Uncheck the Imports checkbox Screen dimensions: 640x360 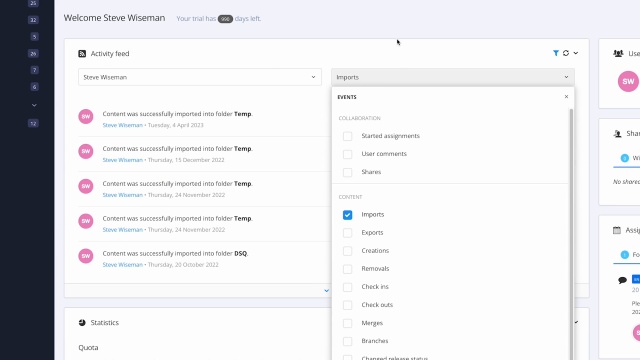tap(347, 215)
